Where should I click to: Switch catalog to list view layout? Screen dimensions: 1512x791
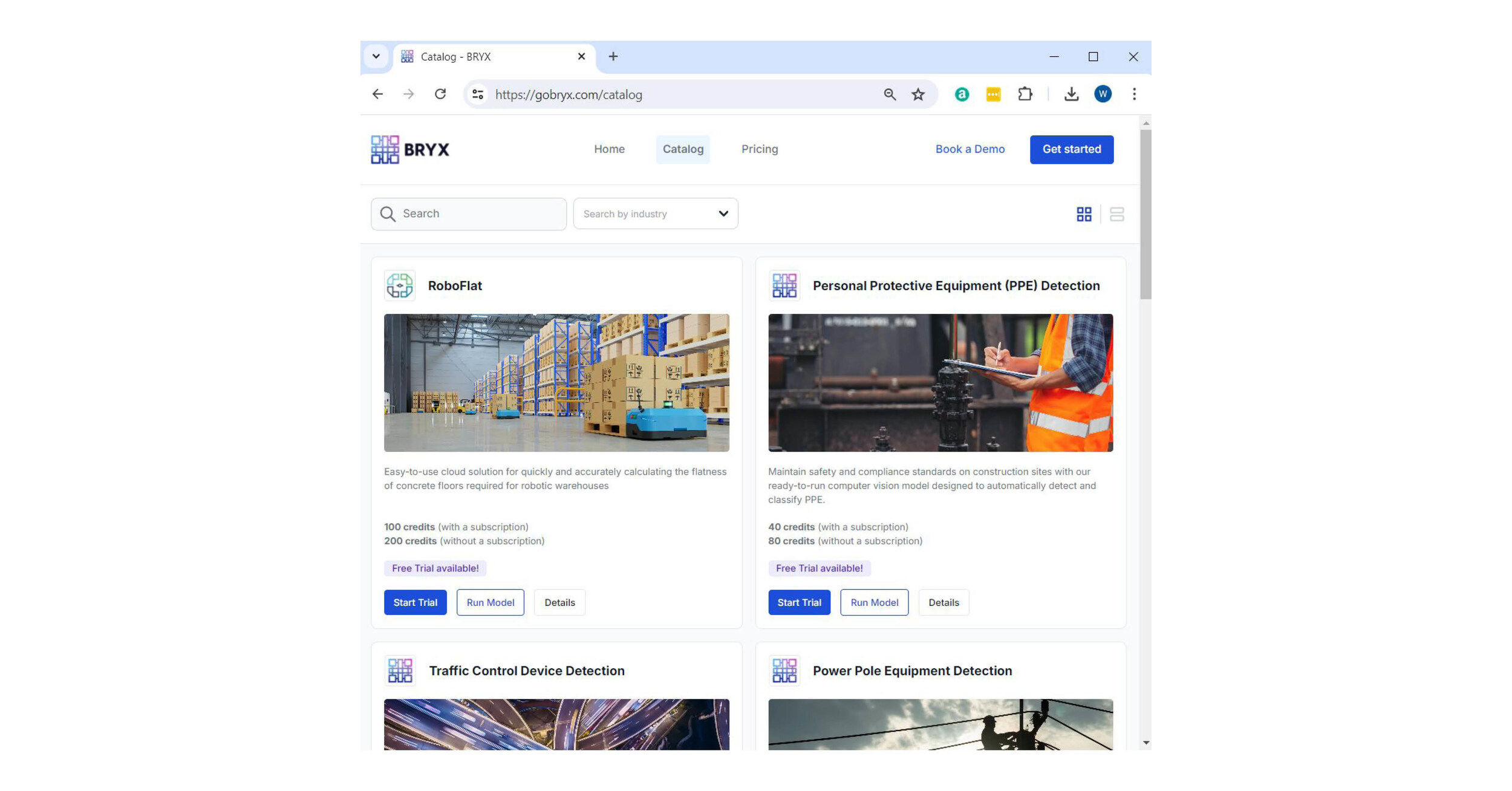click(x=1117, y=213)
